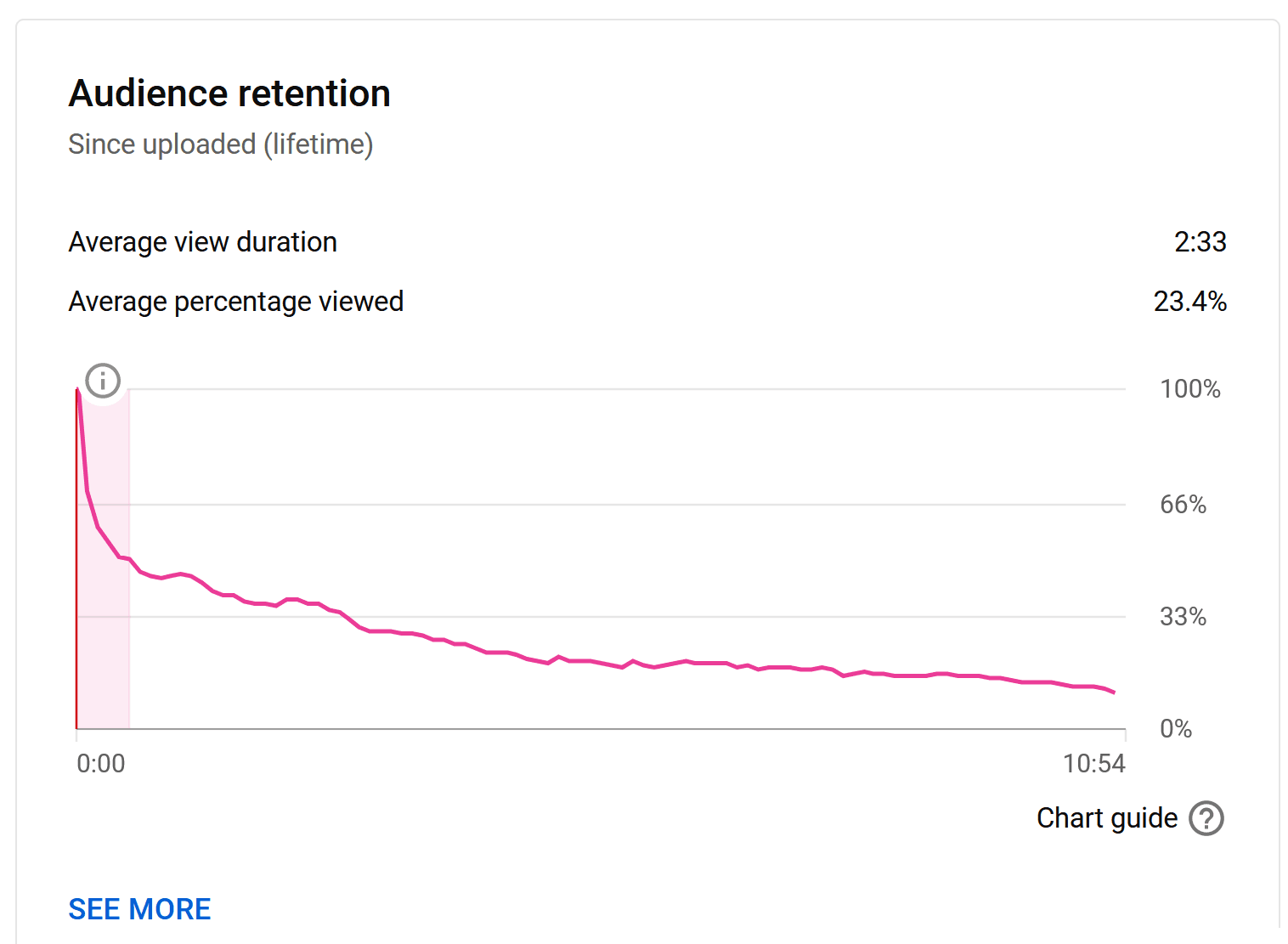Click the info icon above the chart
Screen dimensions: 1288x944
pos(103,381)
